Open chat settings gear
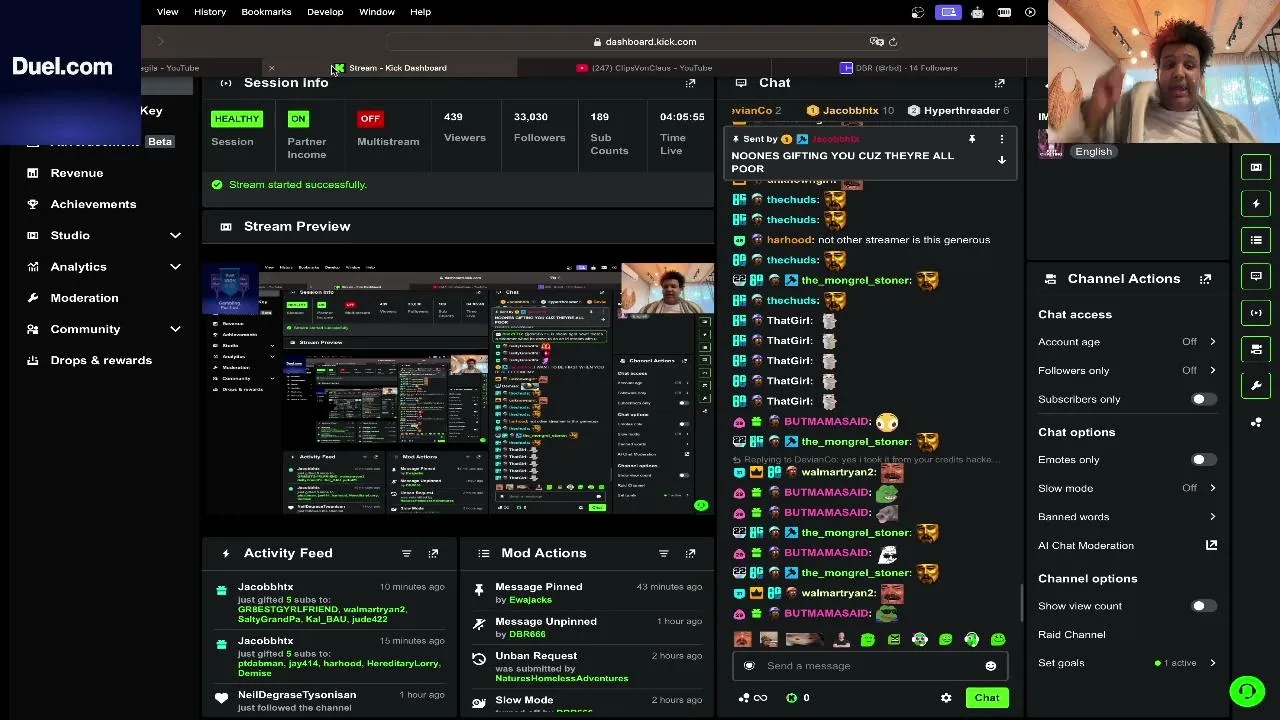This screenshot has height=720, width=1280. (946, 698)
